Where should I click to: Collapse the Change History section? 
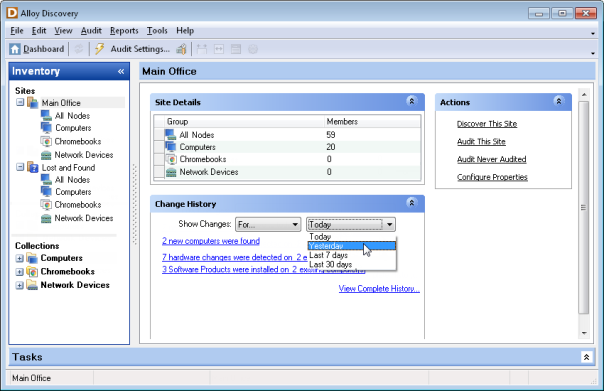pos(411,203)
